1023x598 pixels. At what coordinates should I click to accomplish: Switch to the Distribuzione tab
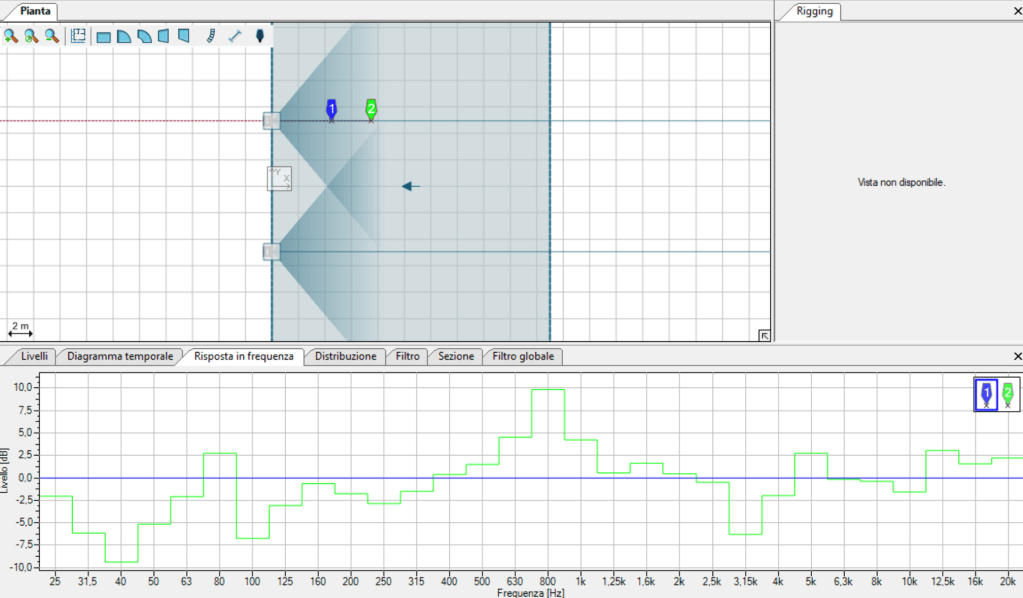click(345, 356)
